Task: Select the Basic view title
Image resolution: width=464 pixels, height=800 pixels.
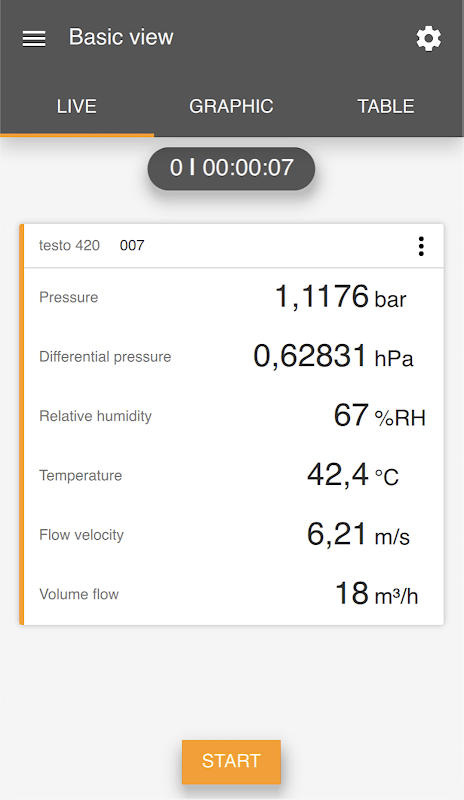Action: [121, 37]
